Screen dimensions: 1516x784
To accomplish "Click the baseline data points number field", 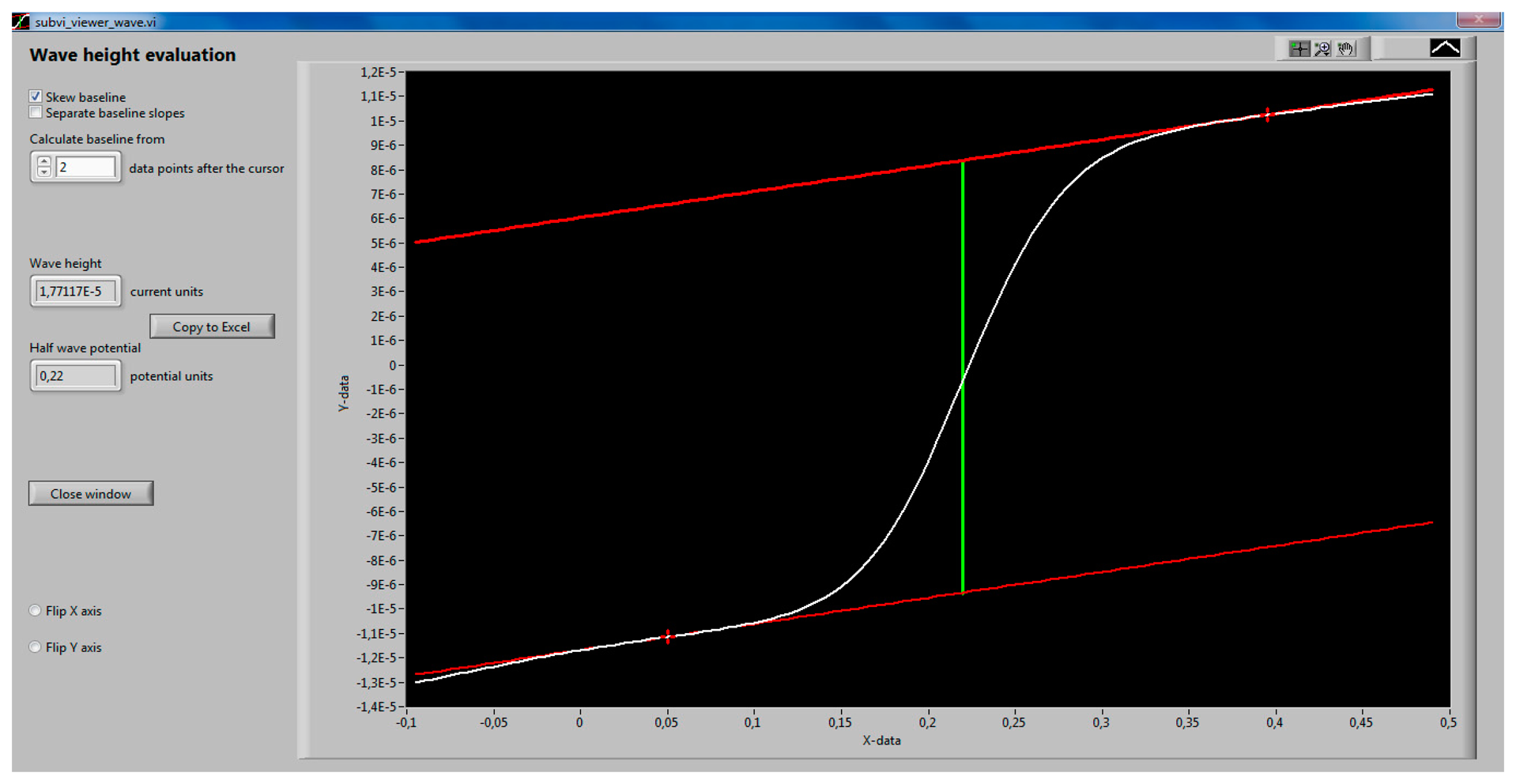I will tap(85, 167).
